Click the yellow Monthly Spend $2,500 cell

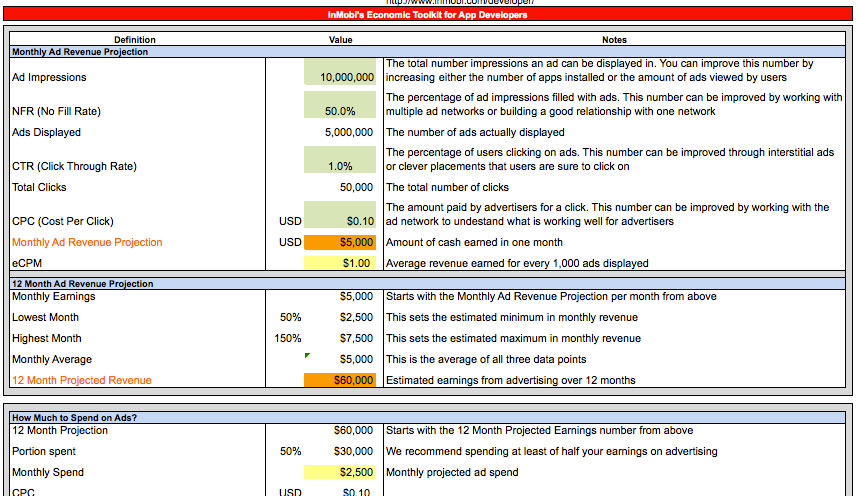coord(340,472)
